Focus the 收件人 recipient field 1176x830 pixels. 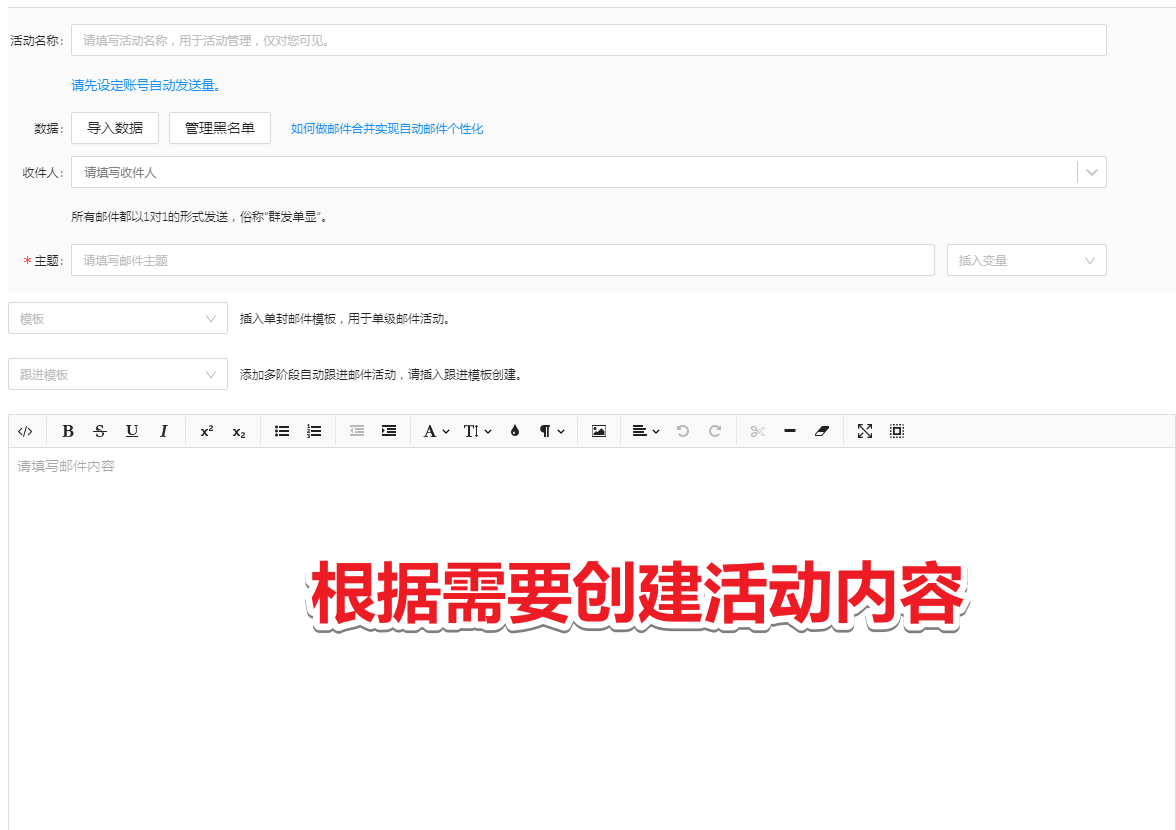tap(574, 172)
